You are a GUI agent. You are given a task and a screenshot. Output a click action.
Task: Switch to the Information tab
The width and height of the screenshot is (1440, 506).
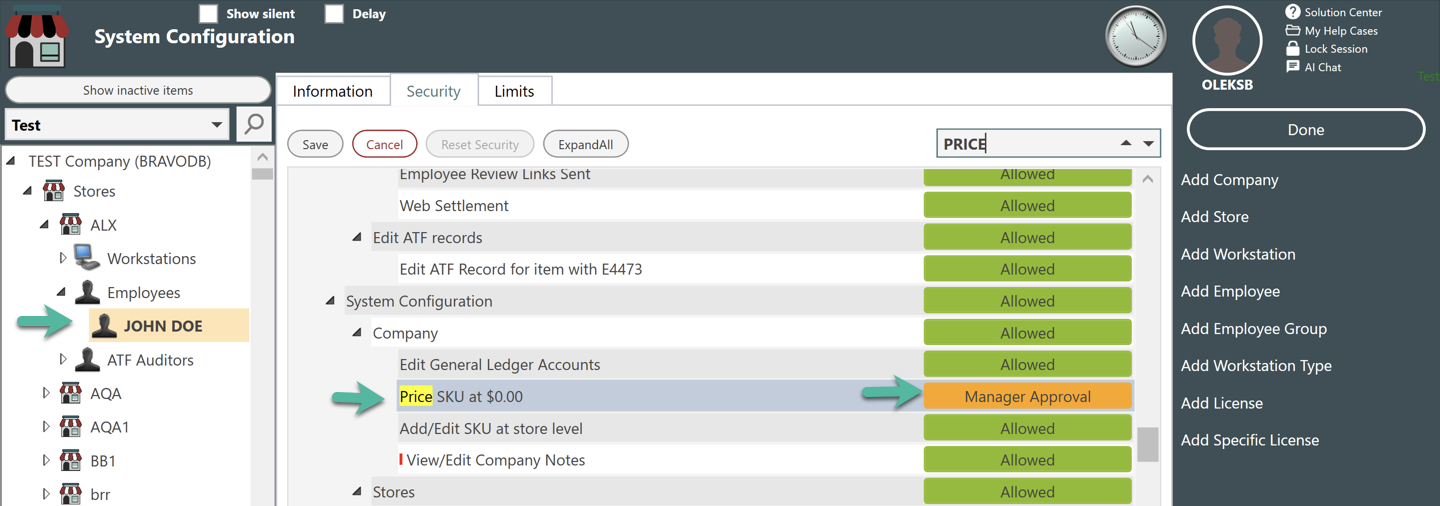point(333,91)
